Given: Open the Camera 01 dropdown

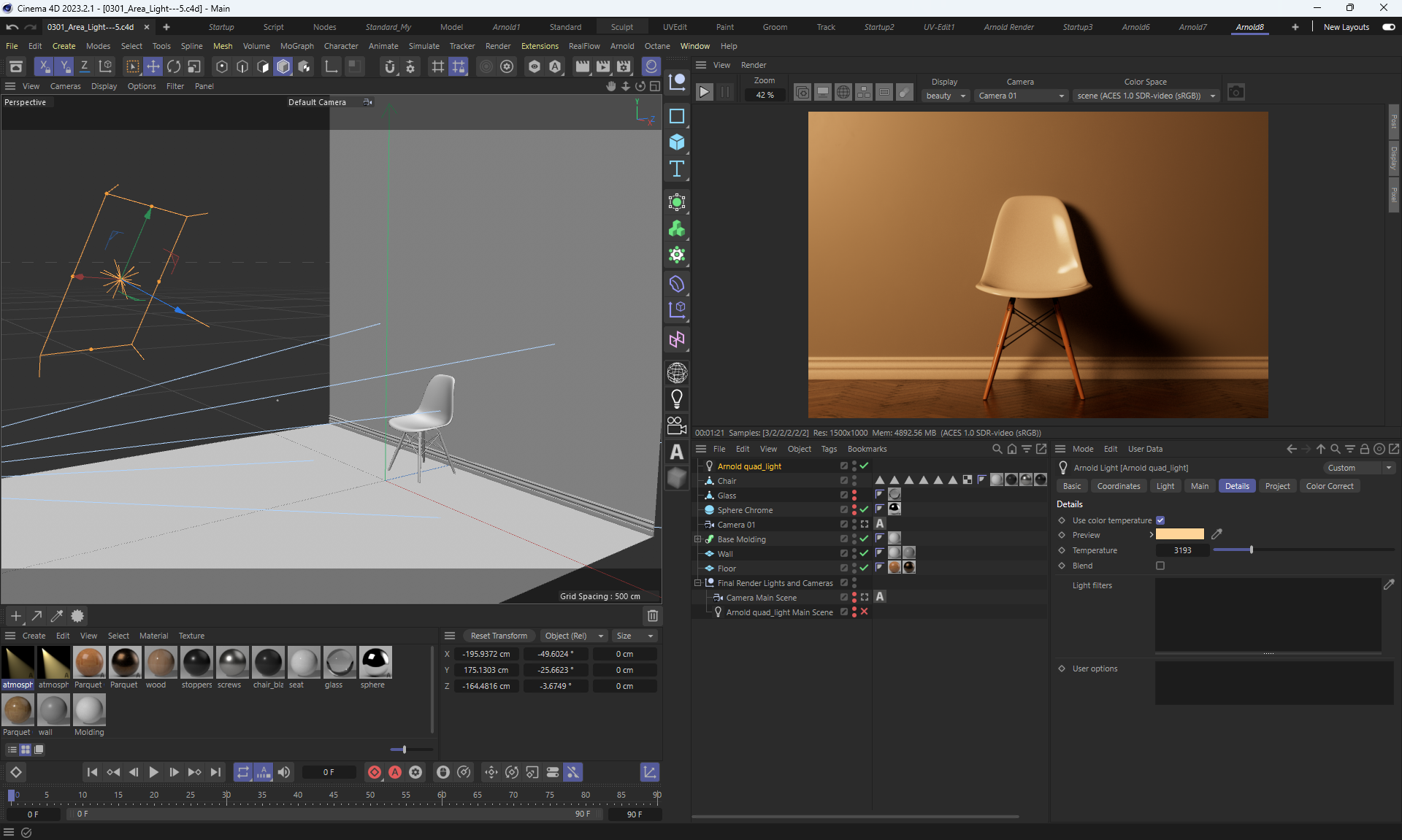Looking at the screenshot, I should [x=1021, y=96].
